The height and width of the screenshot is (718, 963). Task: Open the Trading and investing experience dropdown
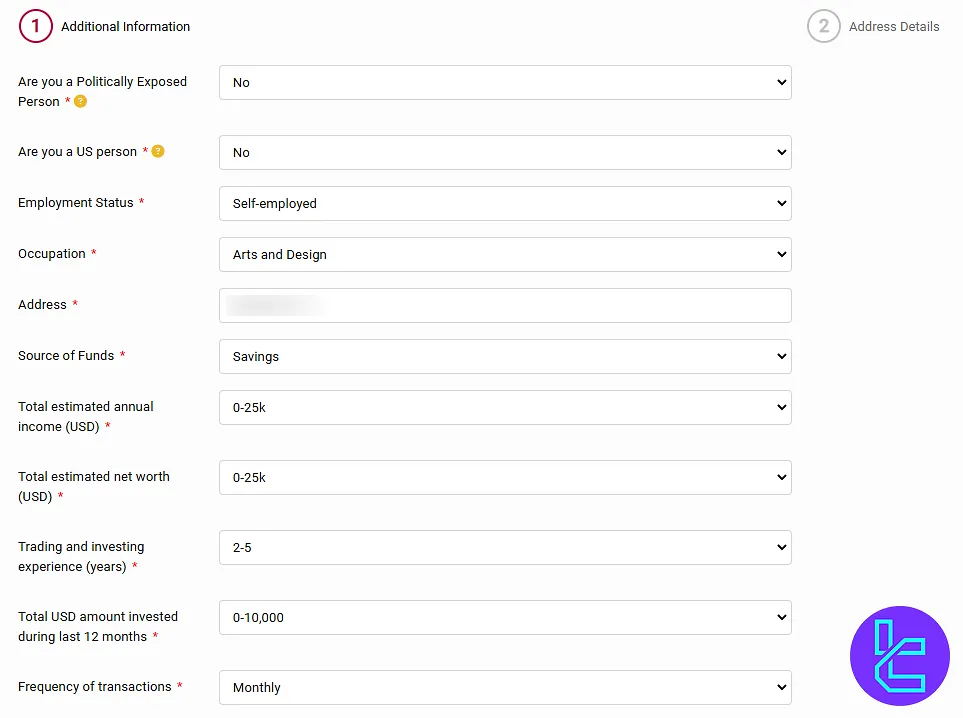pos(505,547)
